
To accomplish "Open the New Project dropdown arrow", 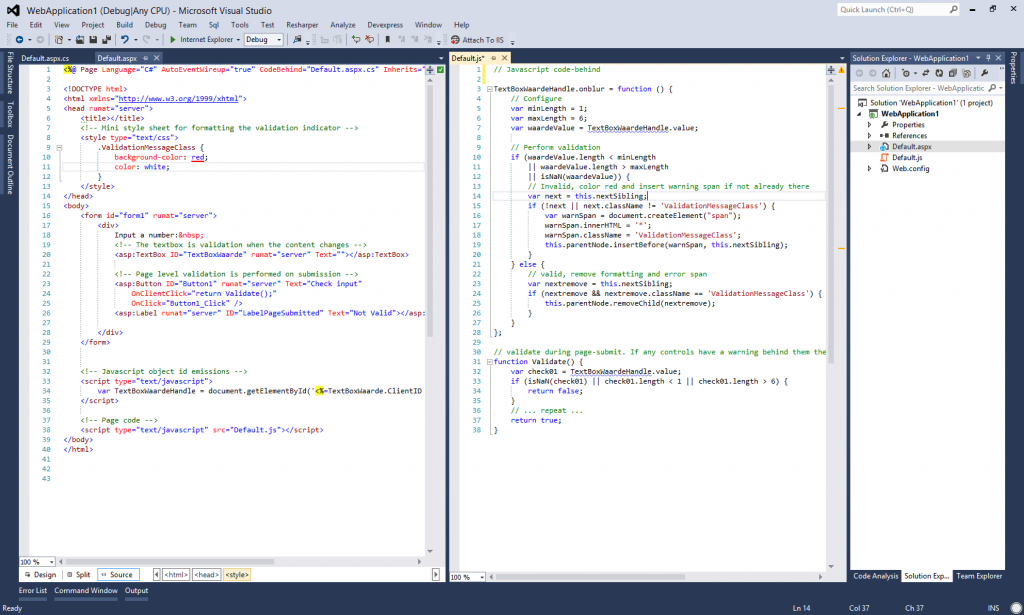I will pos(69,40).
